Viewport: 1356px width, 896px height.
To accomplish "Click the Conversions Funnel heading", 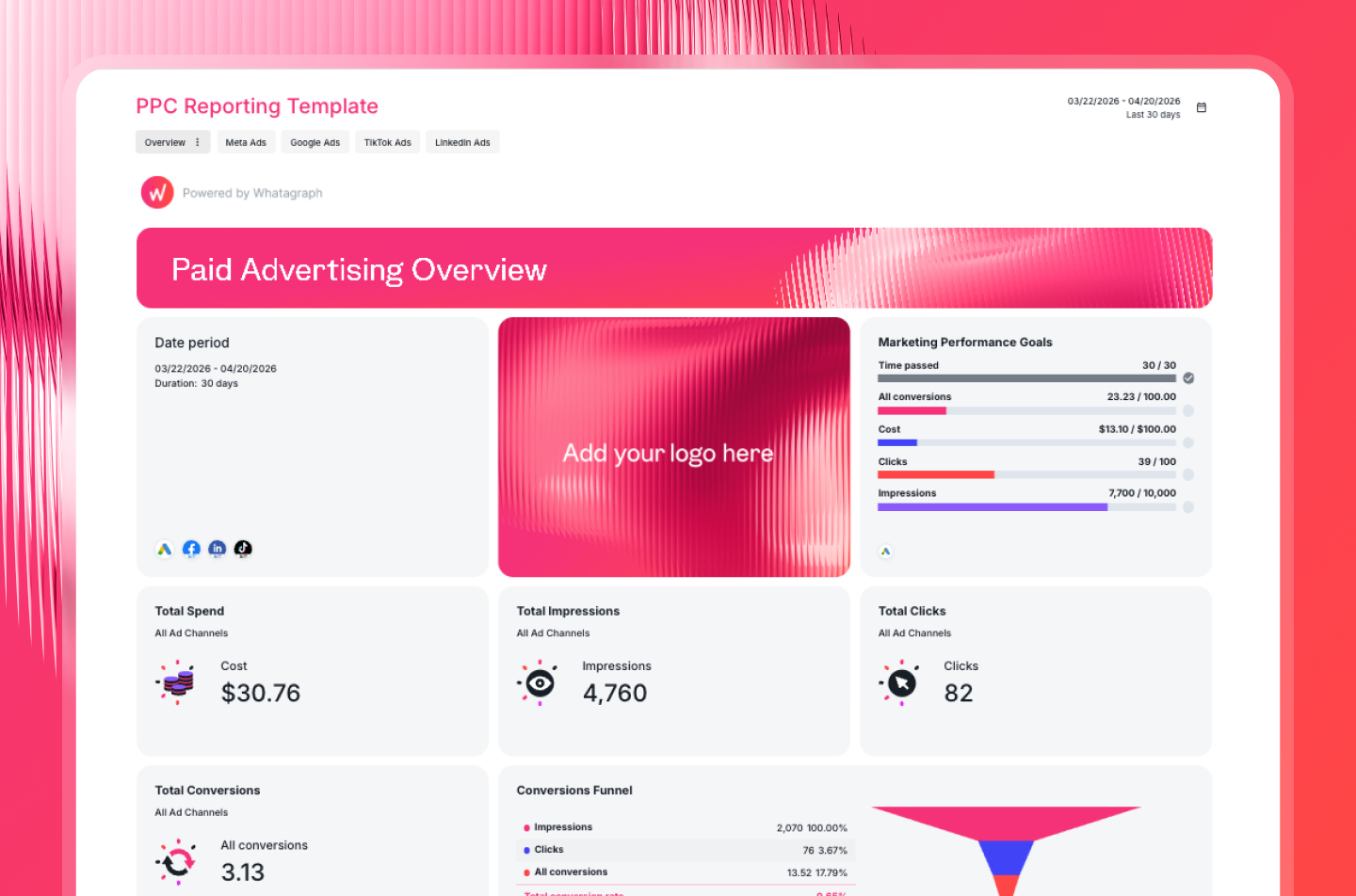I will click(x=574, y=791).
